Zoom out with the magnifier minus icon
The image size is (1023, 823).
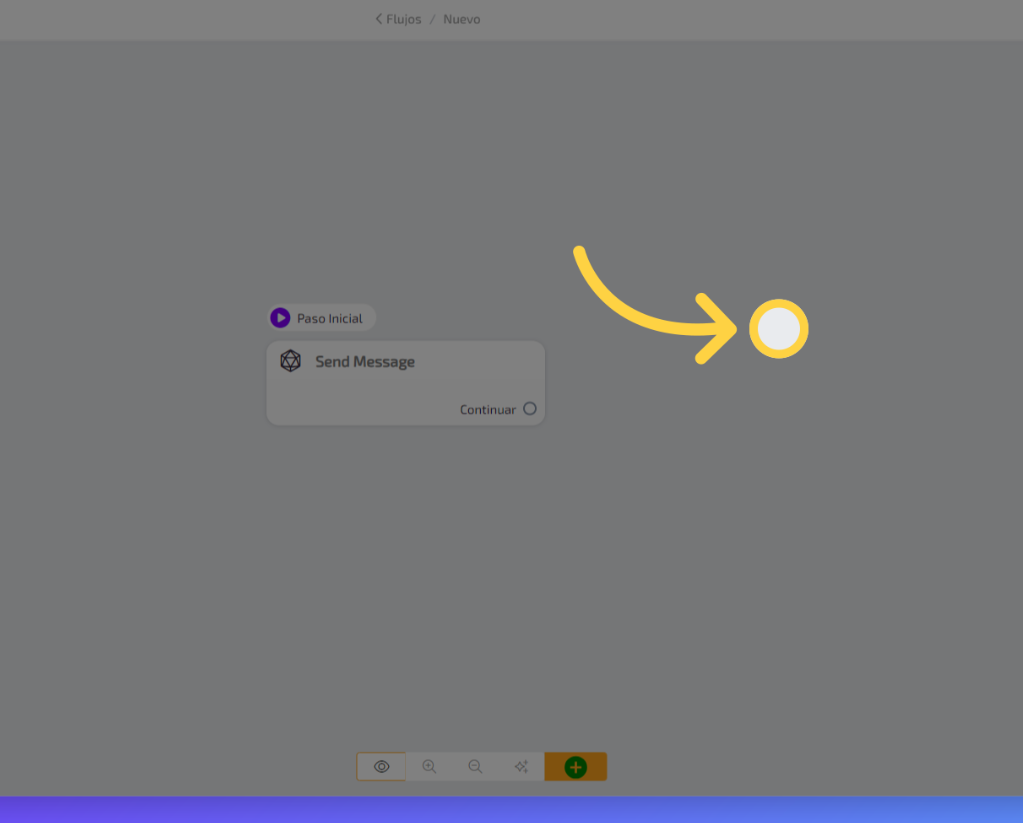tap(475, 767)
